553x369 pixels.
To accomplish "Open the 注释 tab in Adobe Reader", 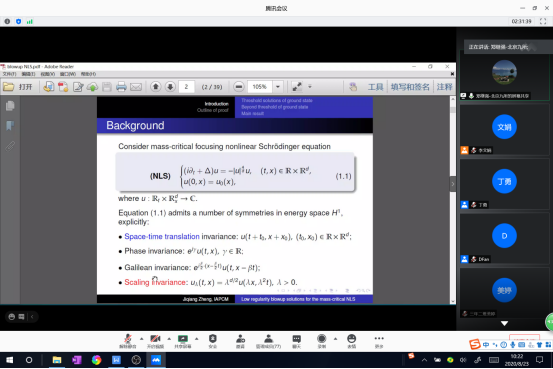I will click(x=444, y=87).
